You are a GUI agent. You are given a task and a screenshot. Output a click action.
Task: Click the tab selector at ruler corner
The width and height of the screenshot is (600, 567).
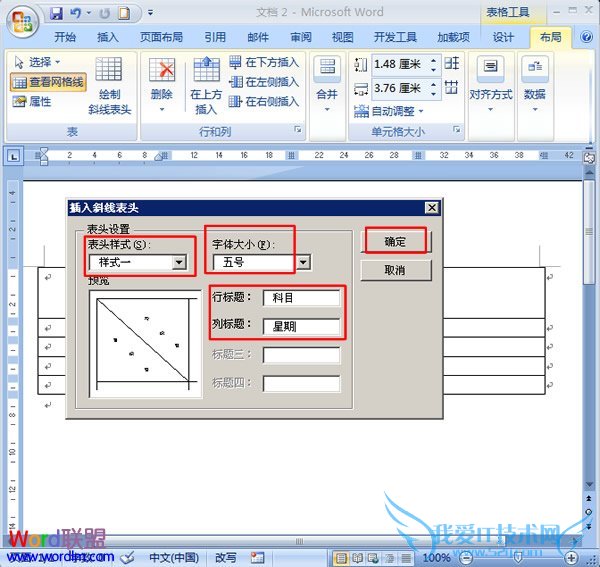coord(14,156)
